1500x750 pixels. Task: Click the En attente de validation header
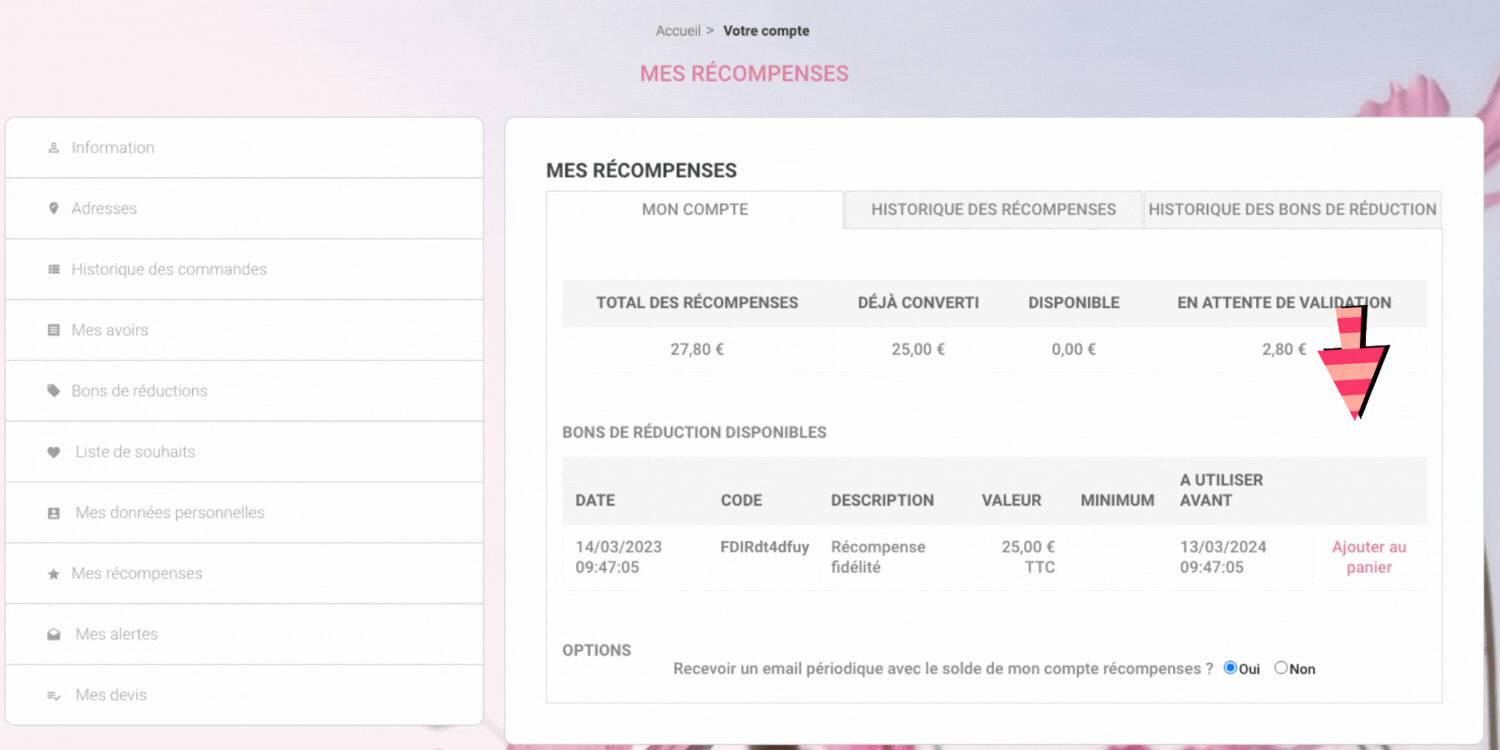click(1284, 303)
